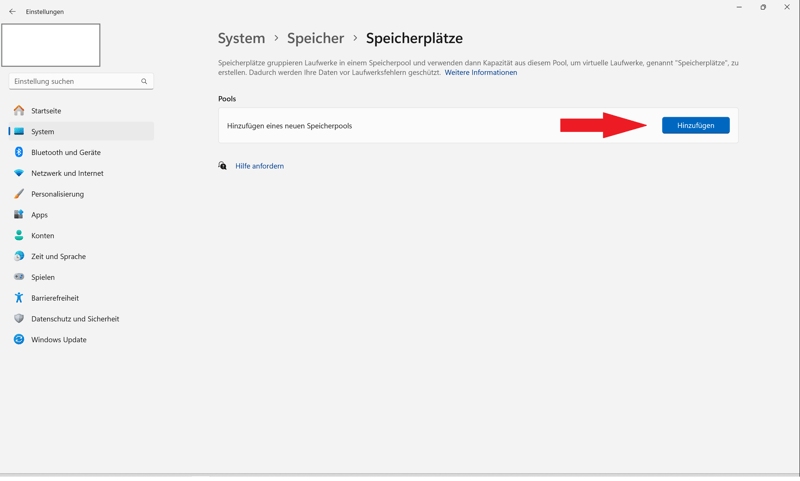
Task: Go to Speicher breadcrumb
Action: 315,38
